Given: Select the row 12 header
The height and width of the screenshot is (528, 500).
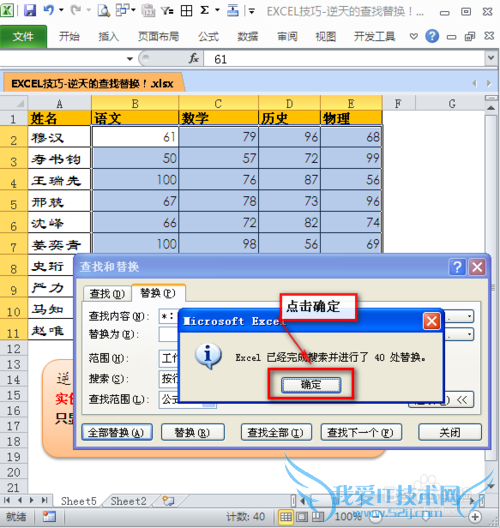Looking at the screenshot, I should (13, 349).
